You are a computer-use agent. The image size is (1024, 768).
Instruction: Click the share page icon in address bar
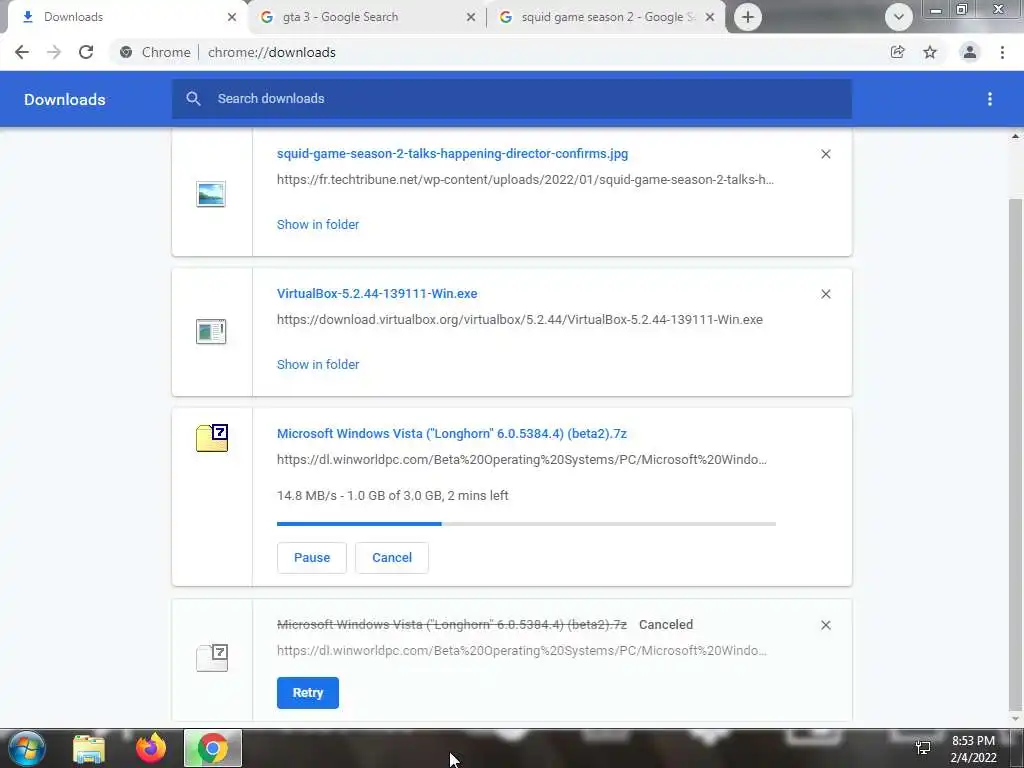[x=897, y=52]
